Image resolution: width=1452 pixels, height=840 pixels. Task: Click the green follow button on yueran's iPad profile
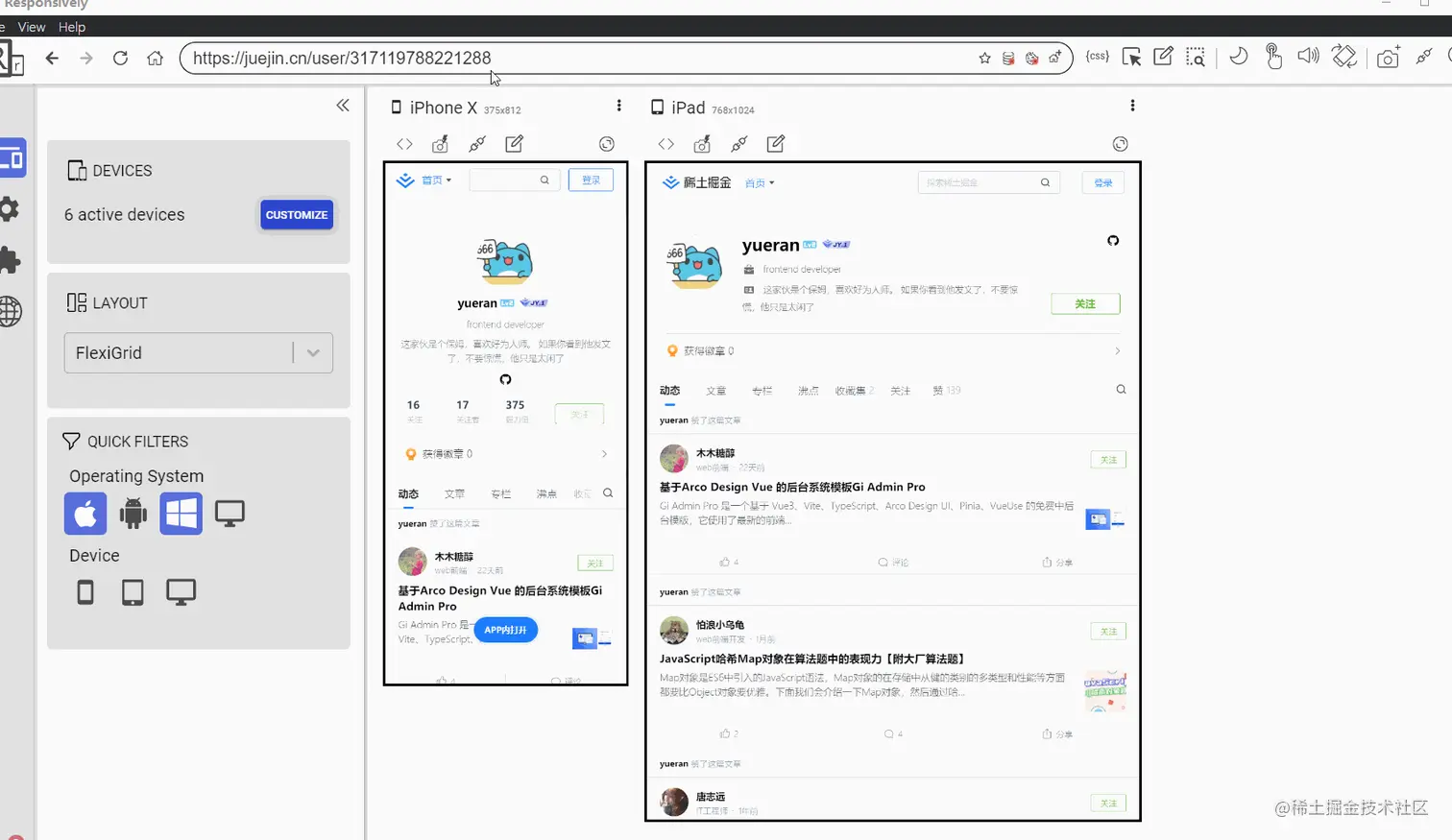click(1085, 303)
